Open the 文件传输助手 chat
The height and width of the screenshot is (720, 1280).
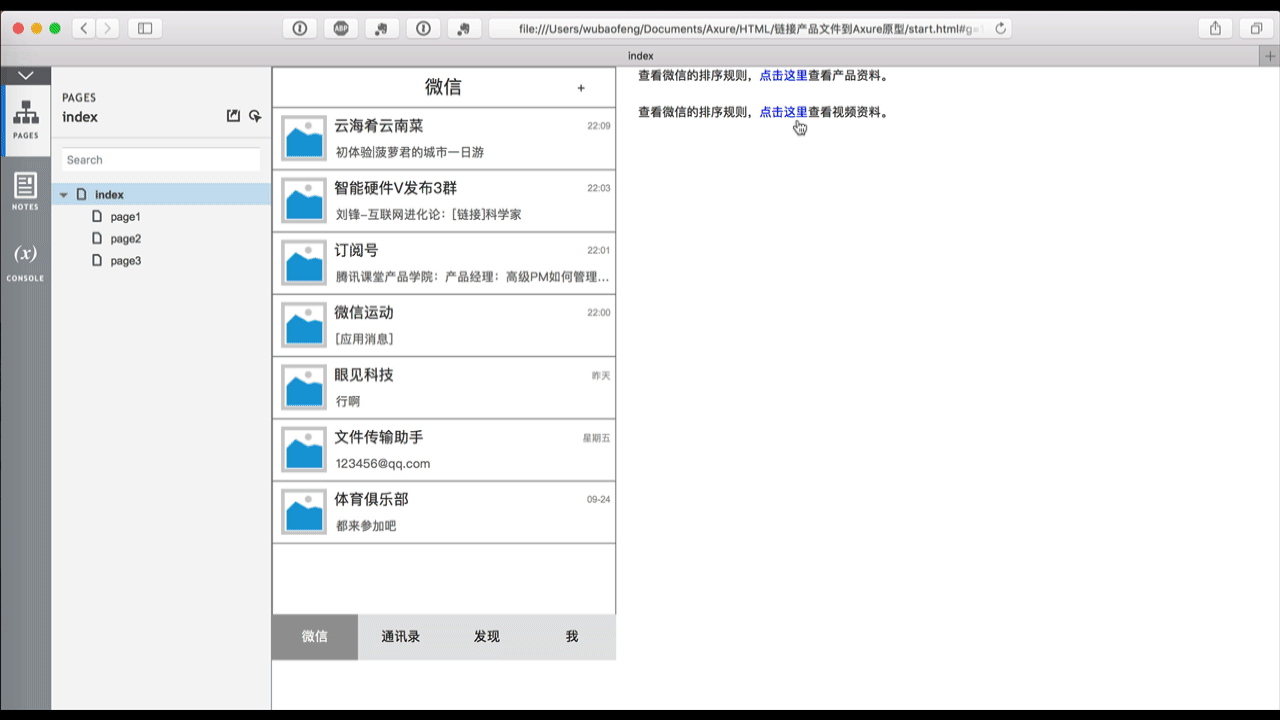click(x=444, y=450)
